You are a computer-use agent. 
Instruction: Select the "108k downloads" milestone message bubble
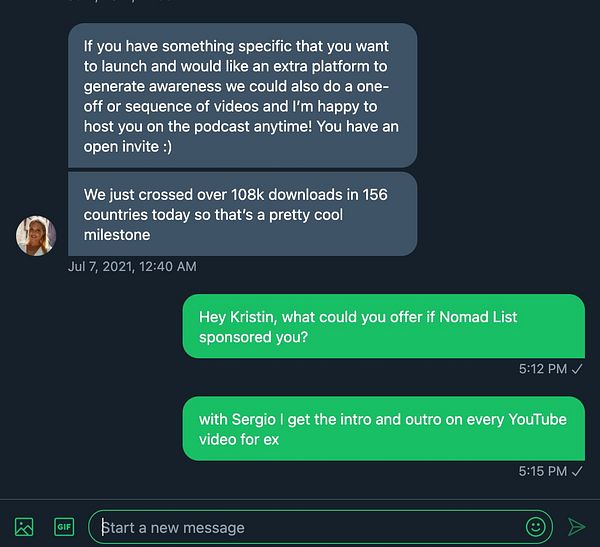coord(242,214)
